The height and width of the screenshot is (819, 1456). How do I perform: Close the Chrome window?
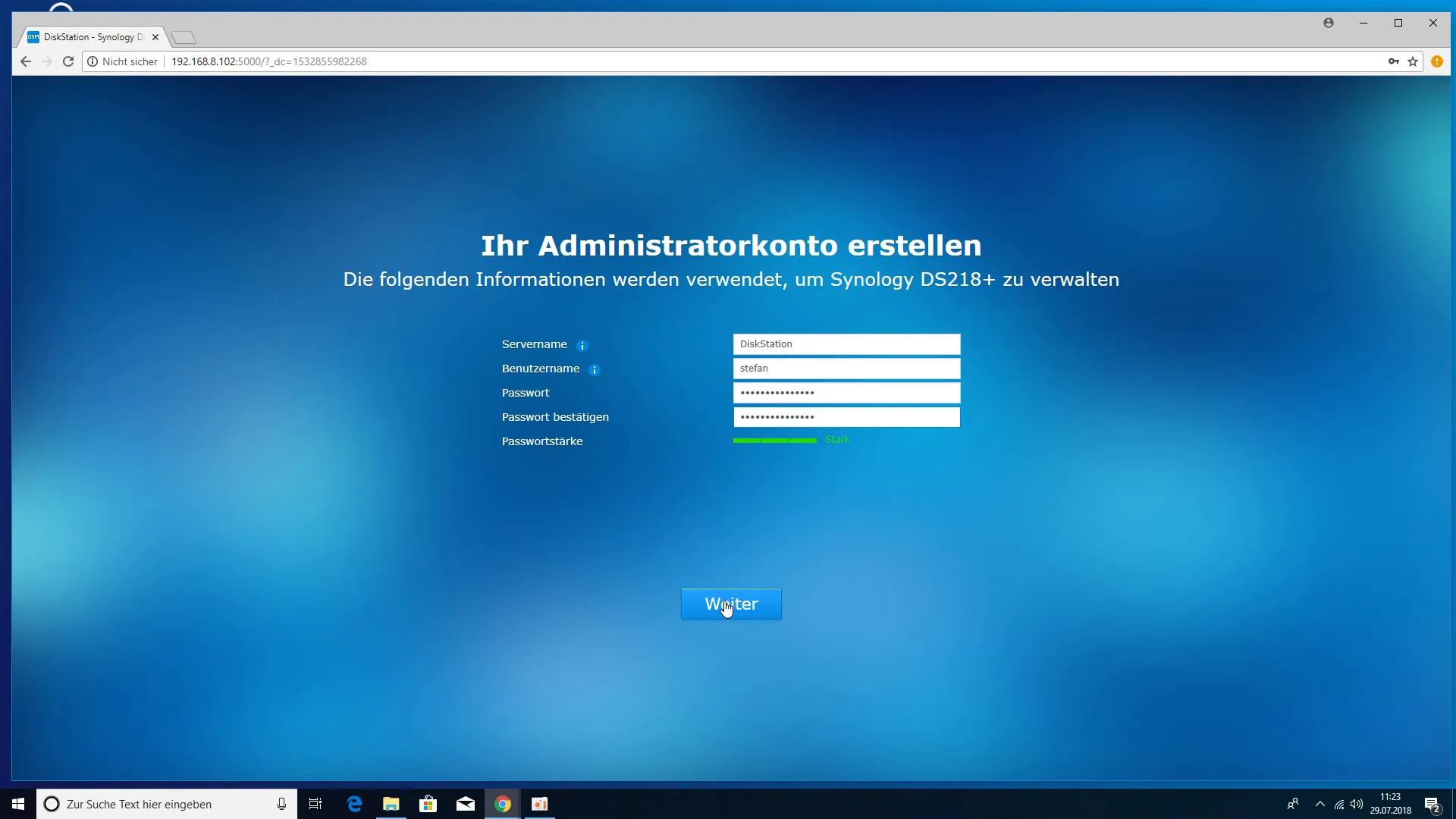tap(1433, 23)
